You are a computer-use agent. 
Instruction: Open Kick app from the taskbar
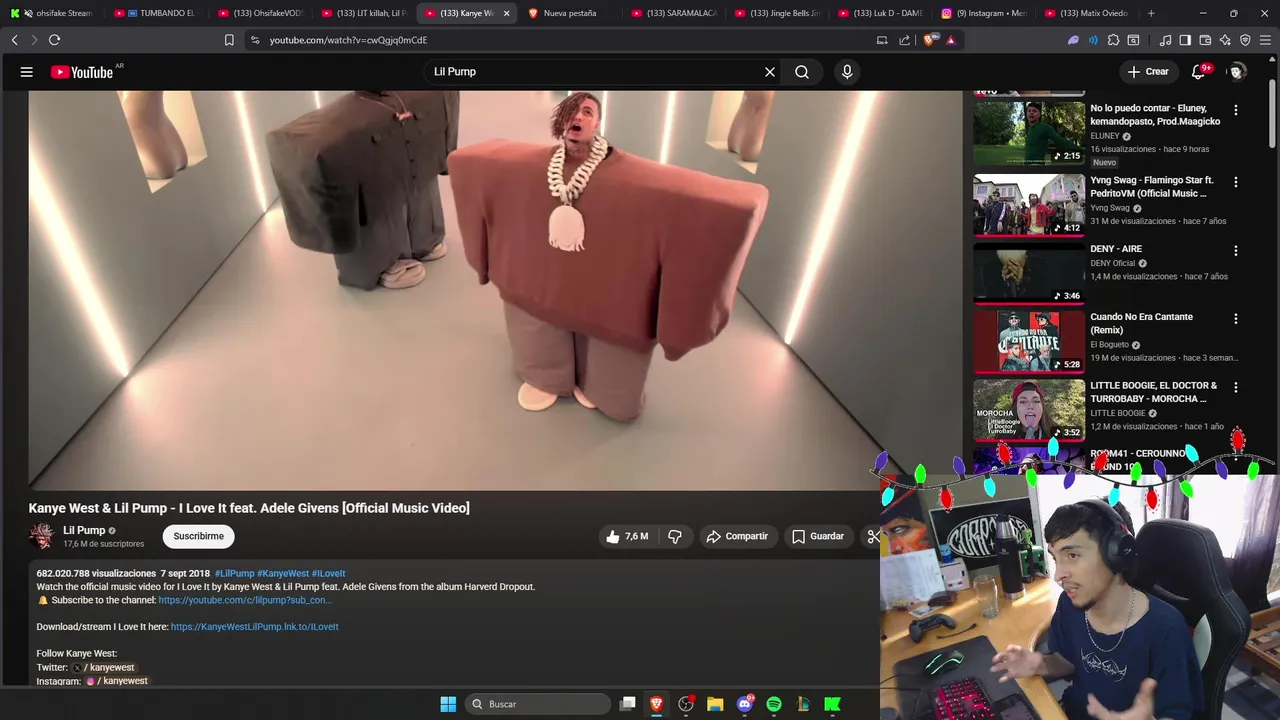[832, 704]
